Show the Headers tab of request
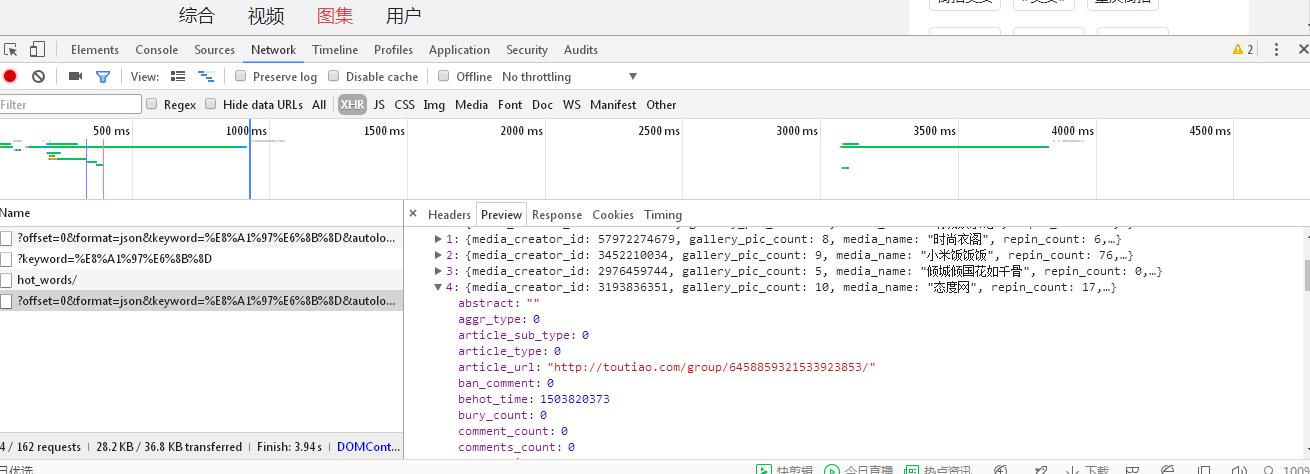This screenshot has height=474, width=1310. 449,214
